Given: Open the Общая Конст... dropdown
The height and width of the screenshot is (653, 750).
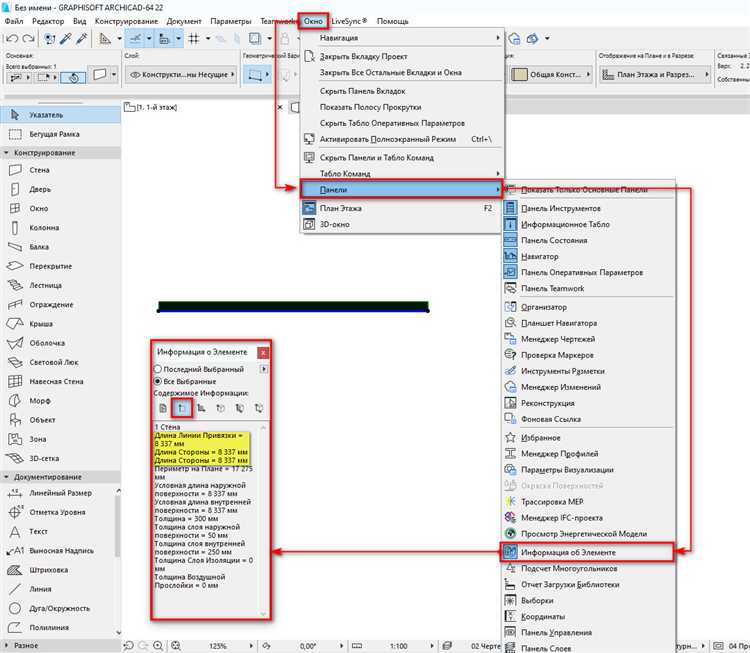Looking at the screenshot, I should pyautogui.click(x=550, y=75).
